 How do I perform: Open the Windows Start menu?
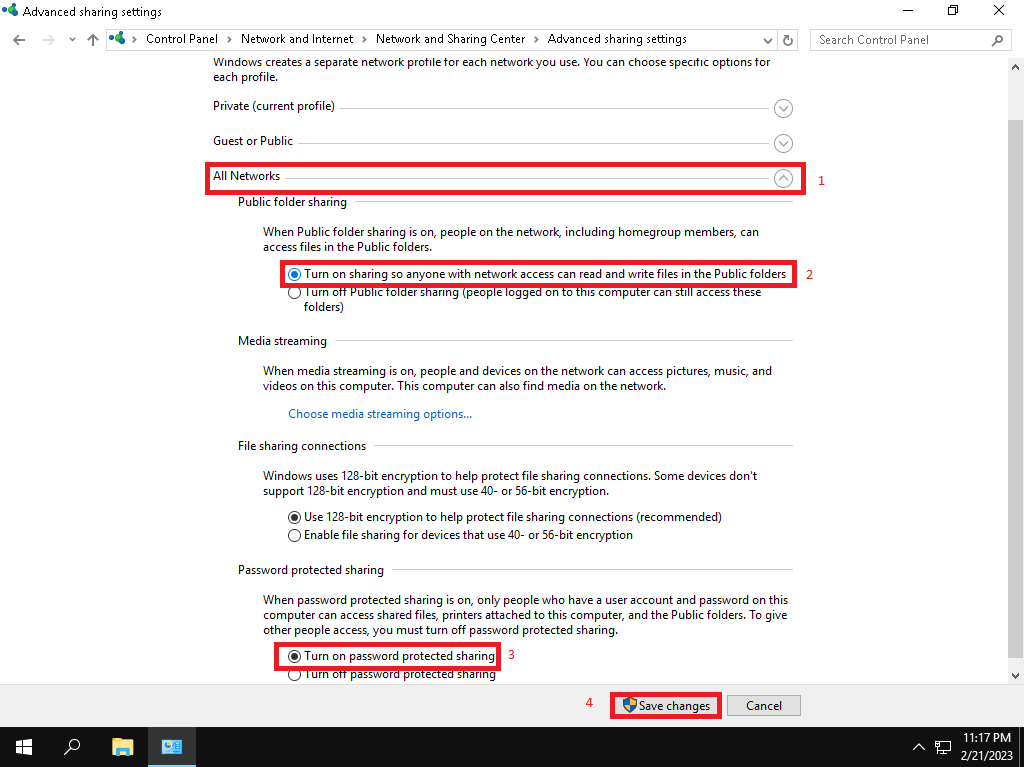coord(23,746)
